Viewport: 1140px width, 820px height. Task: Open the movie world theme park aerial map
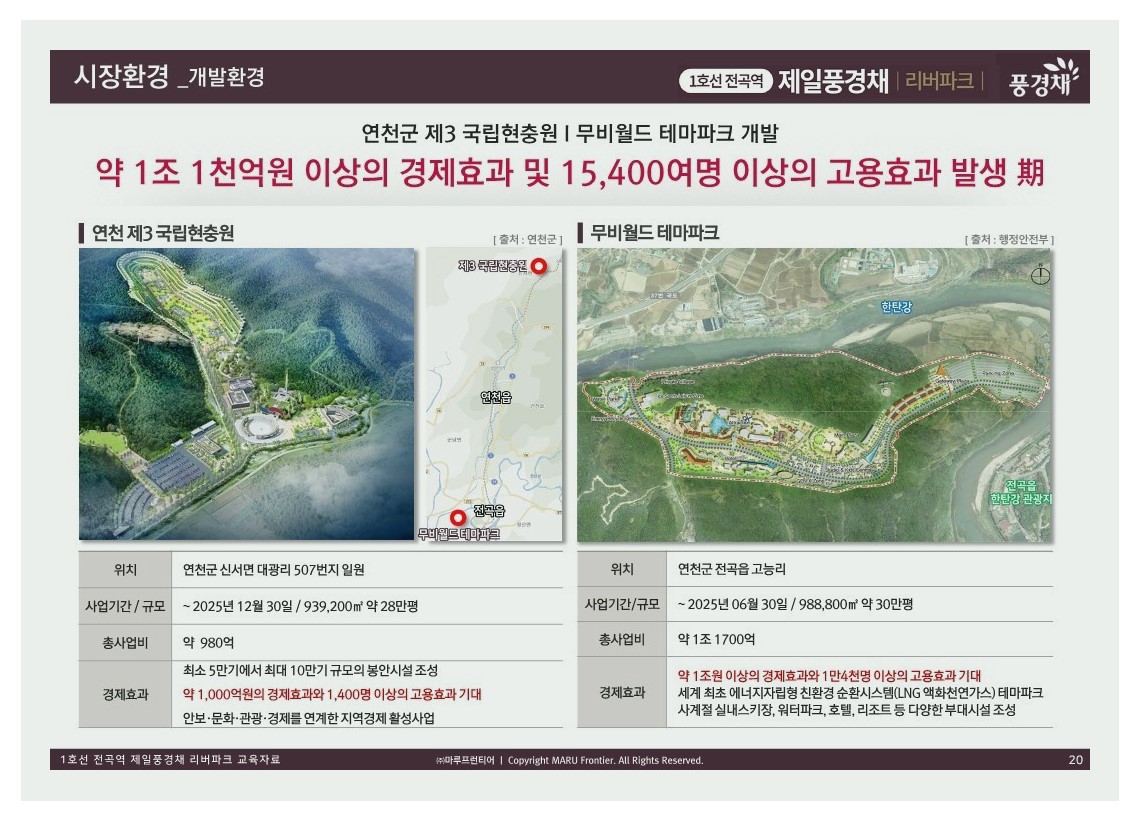tap(814, 395)
